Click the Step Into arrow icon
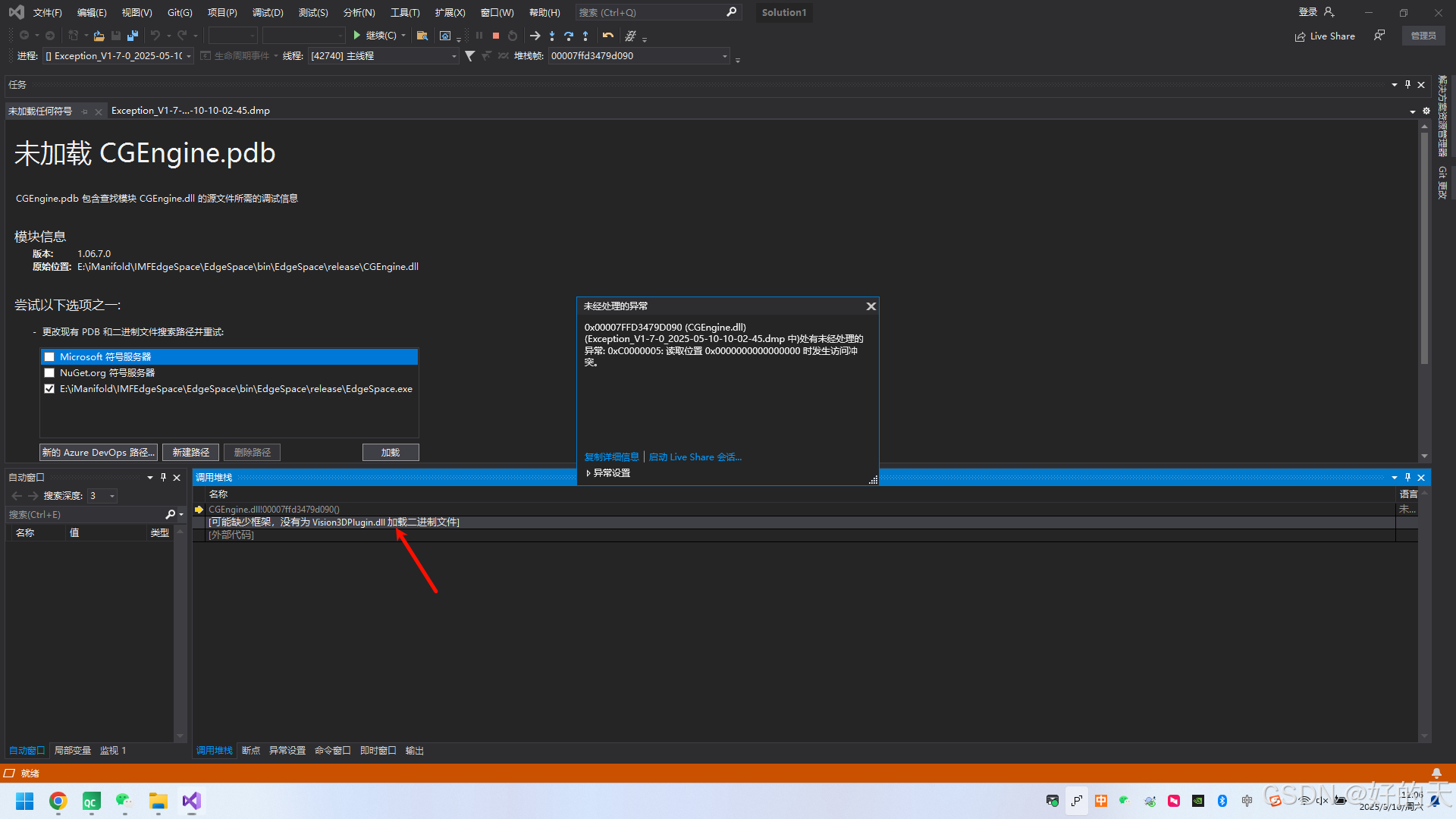The image size is (1456, 819). [x=552, y=36]
